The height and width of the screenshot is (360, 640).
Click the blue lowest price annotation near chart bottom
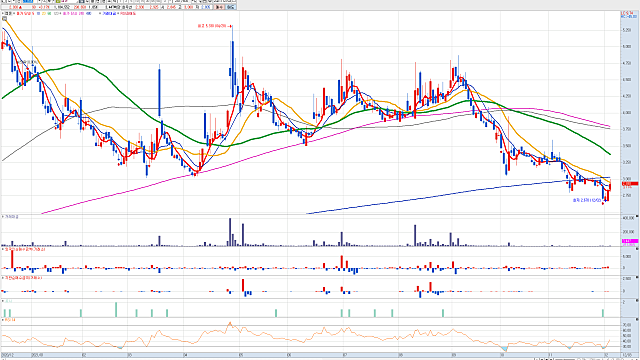(587, 200)
